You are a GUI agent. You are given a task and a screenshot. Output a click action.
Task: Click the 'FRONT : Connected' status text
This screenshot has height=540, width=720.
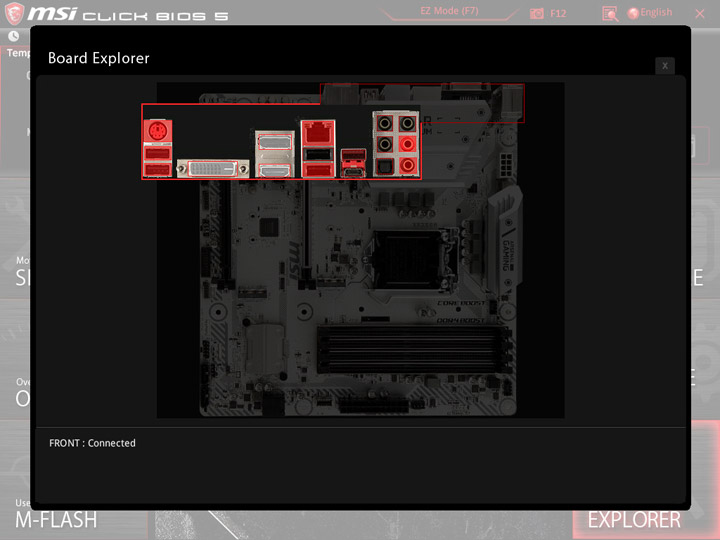pos(92,443)
